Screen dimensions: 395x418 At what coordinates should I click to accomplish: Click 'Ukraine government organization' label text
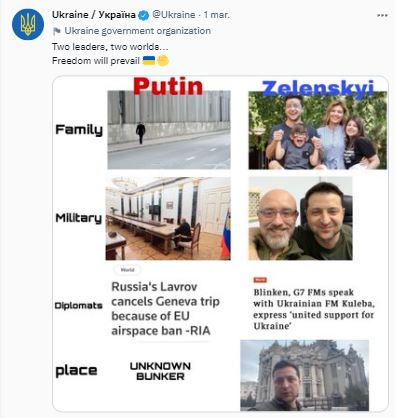(138, 31)
